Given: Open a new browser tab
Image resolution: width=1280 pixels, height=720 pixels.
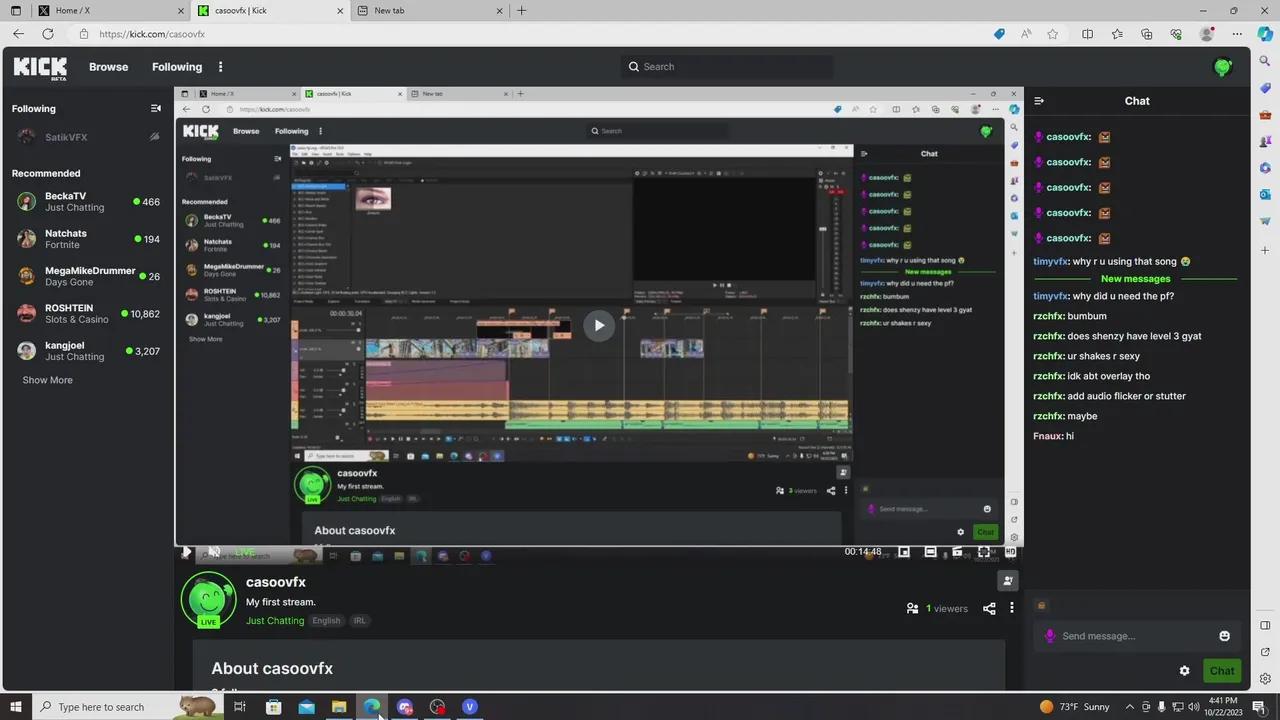Looking at the screenshot, I should click(x=521, y=11).
